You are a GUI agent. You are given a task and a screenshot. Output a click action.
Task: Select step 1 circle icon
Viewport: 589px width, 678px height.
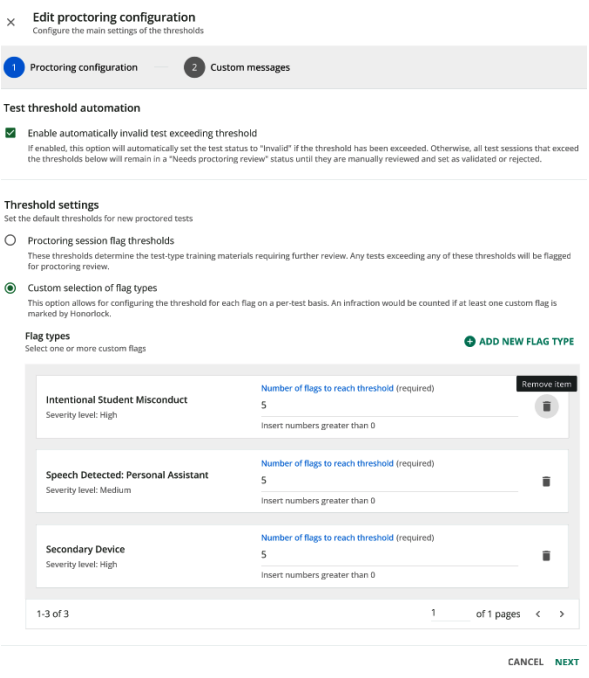coord(14,67)
